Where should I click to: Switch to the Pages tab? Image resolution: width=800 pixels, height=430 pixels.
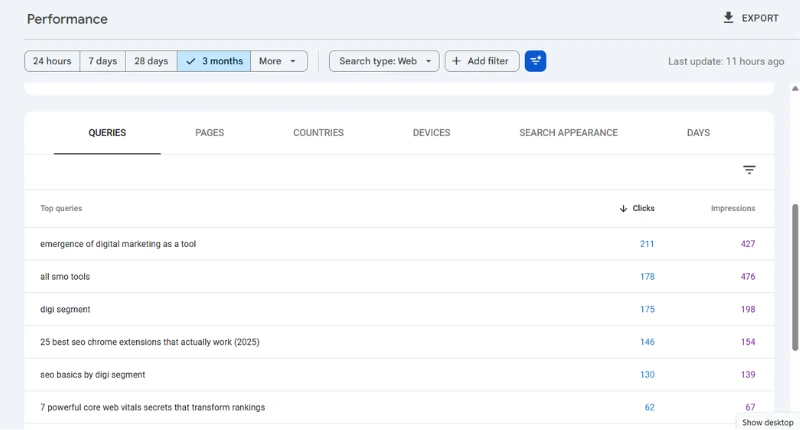(x=209, y=133)
